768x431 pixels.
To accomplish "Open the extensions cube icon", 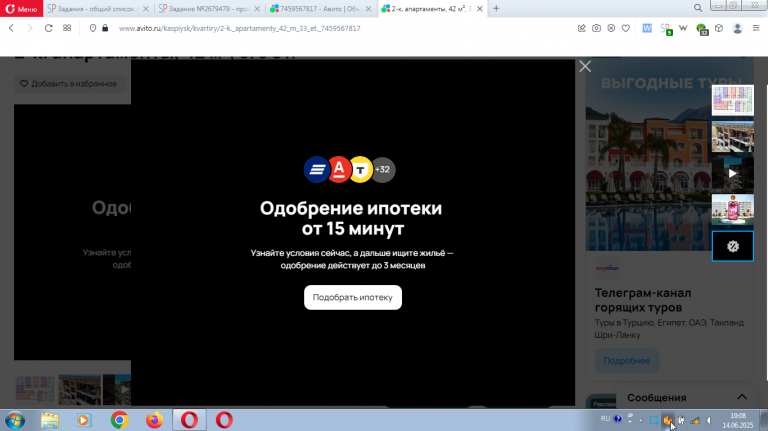I will [719, 28].
